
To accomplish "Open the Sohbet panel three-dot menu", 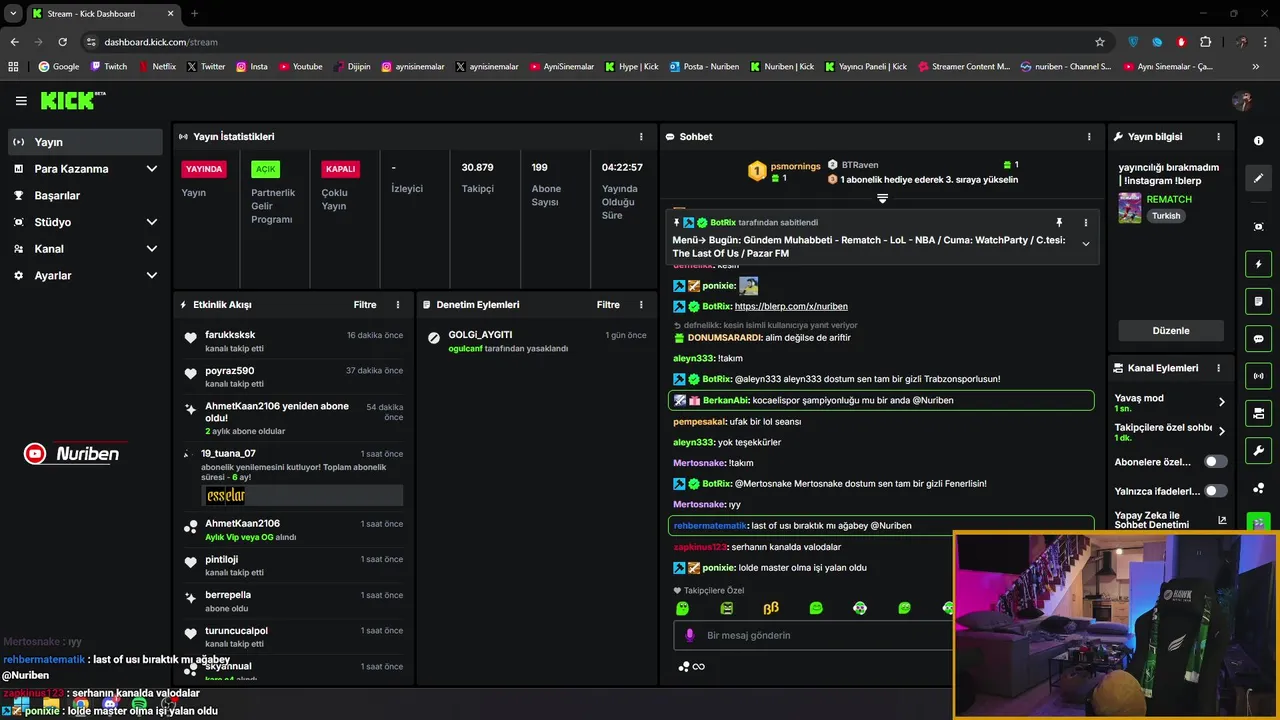I will pyautogui.click(x=1089, y=137).
